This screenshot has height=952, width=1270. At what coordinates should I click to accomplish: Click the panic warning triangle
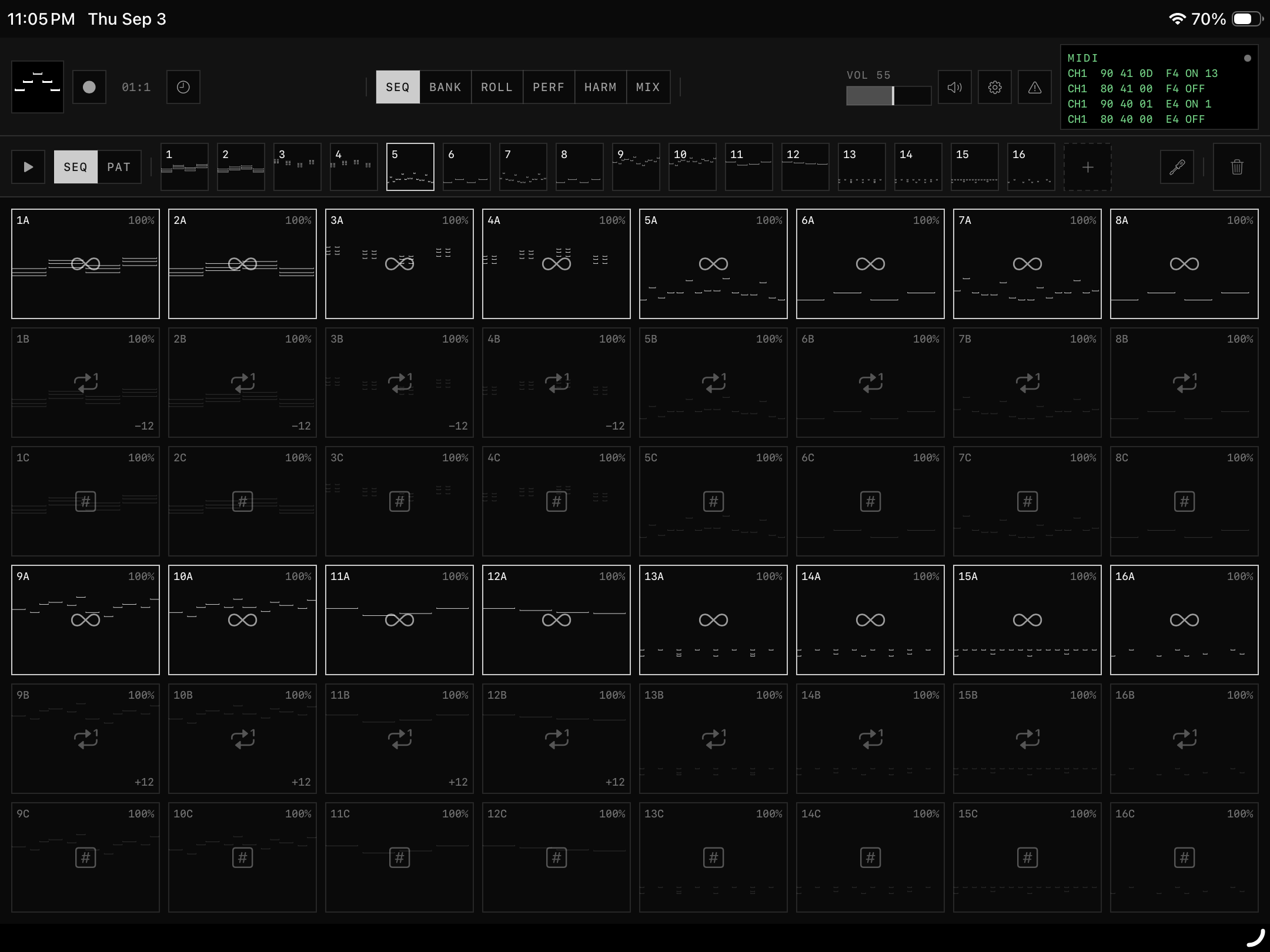coord(1035,87)
